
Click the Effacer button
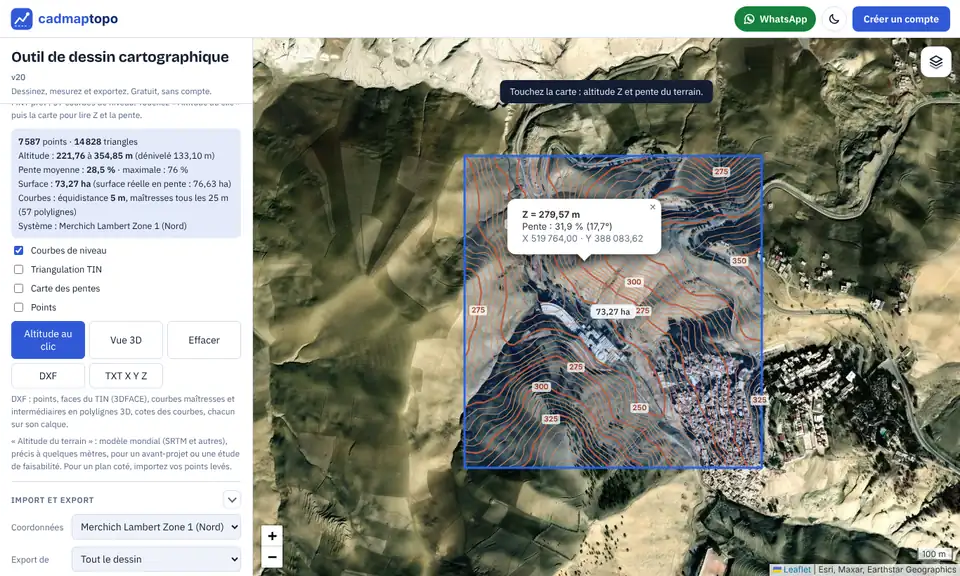[204, 340]
